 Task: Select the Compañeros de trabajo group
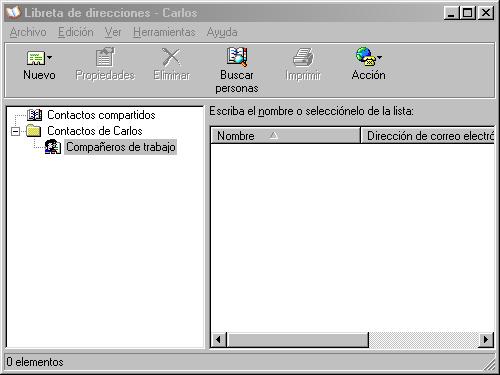tap(121, 147)
